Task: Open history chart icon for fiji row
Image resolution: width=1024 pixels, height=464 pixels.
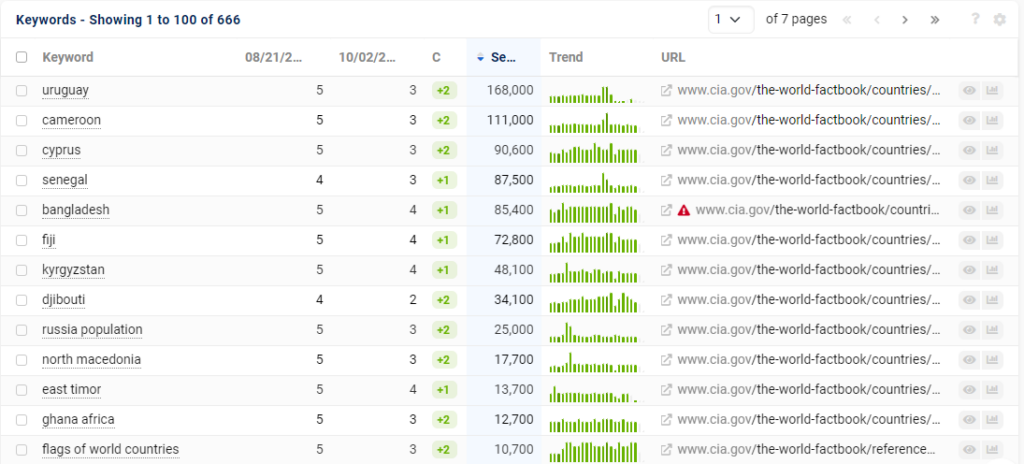Action: click(x=992, y=240)
